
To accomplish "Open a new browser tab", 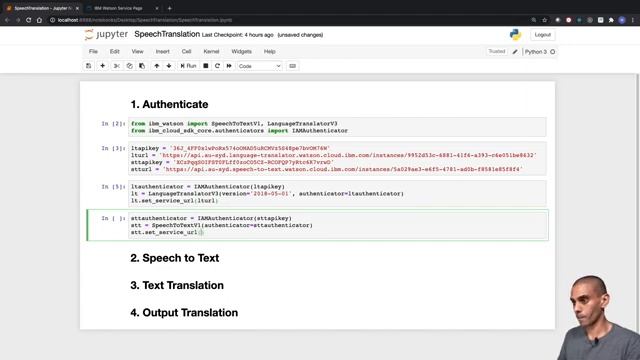I will [x=169, y=8].
